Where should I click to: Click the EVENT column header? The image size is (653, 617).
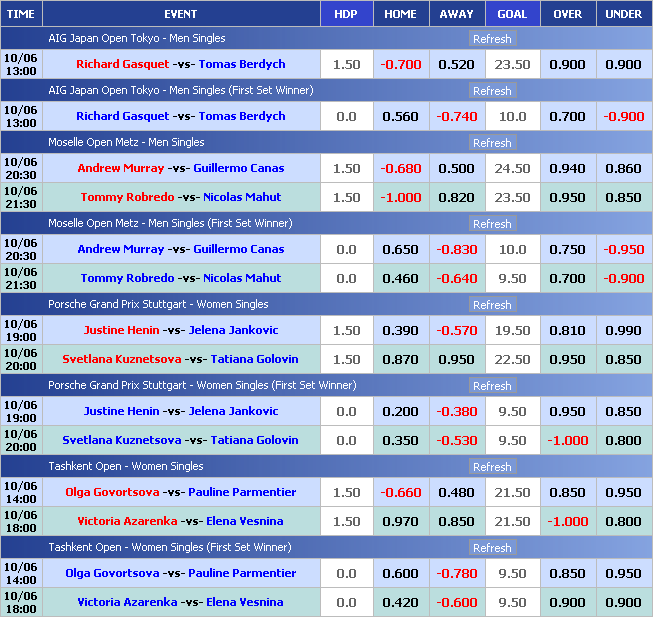[180, 14]
